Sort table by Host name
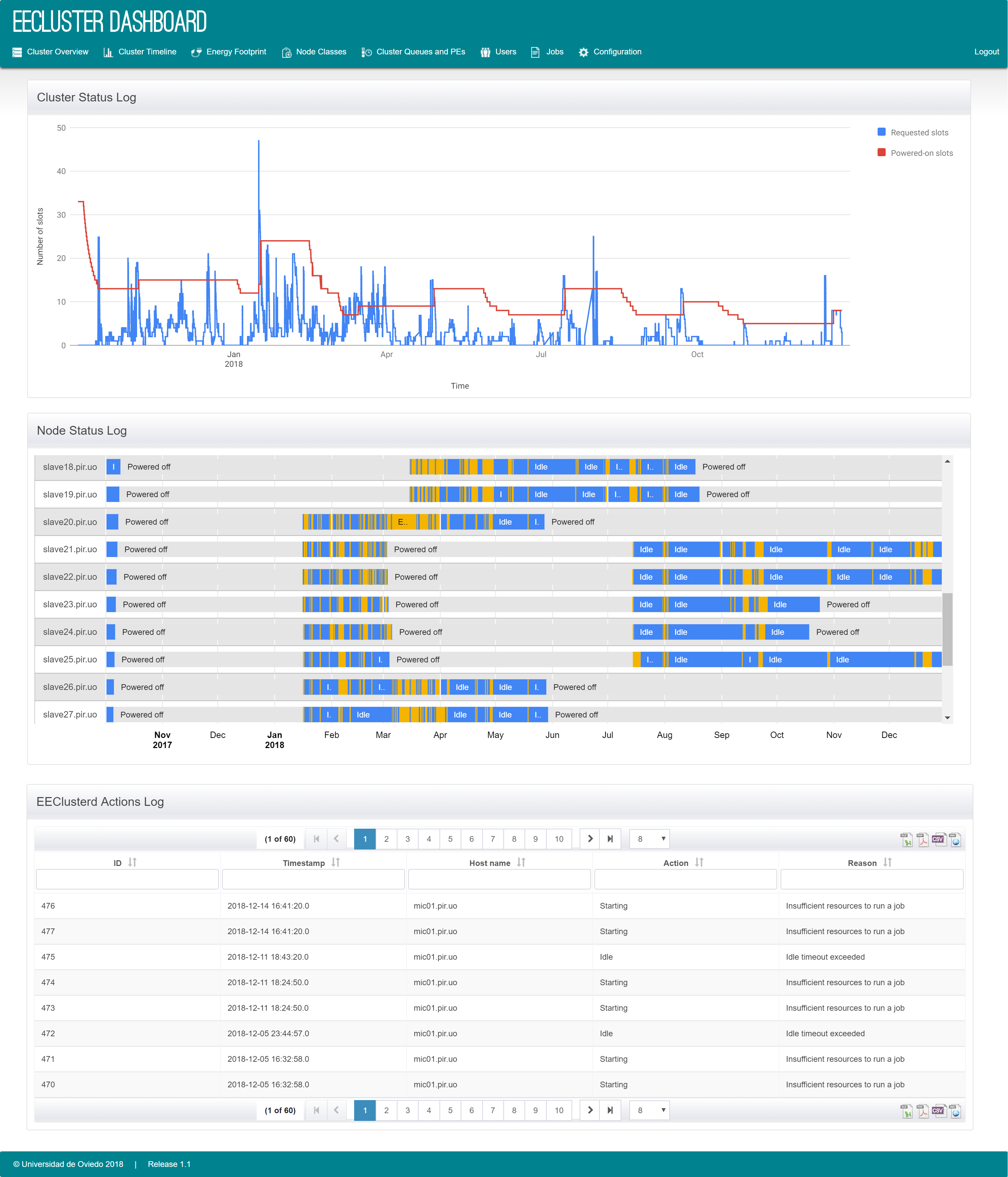Viewport: 1008px width, 1177px height. (x=521, y=862)
